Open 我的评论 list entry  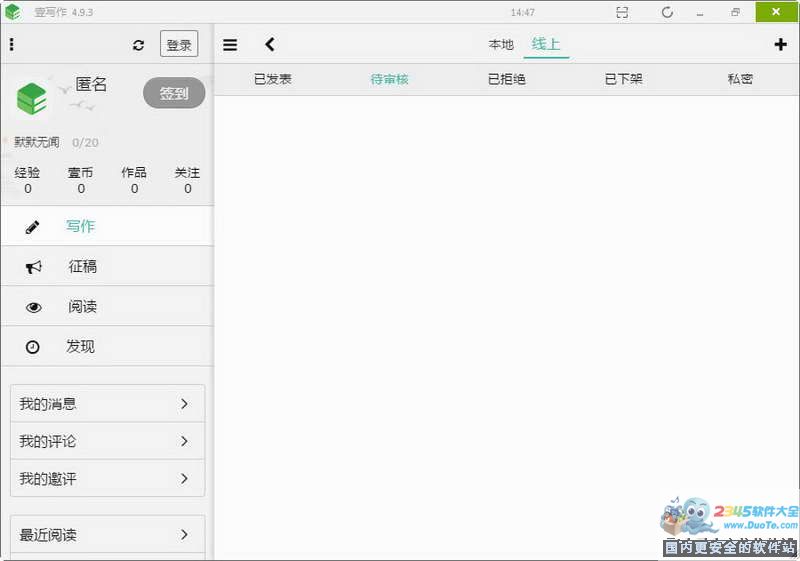pyautogui.click(x=108, y=441)
